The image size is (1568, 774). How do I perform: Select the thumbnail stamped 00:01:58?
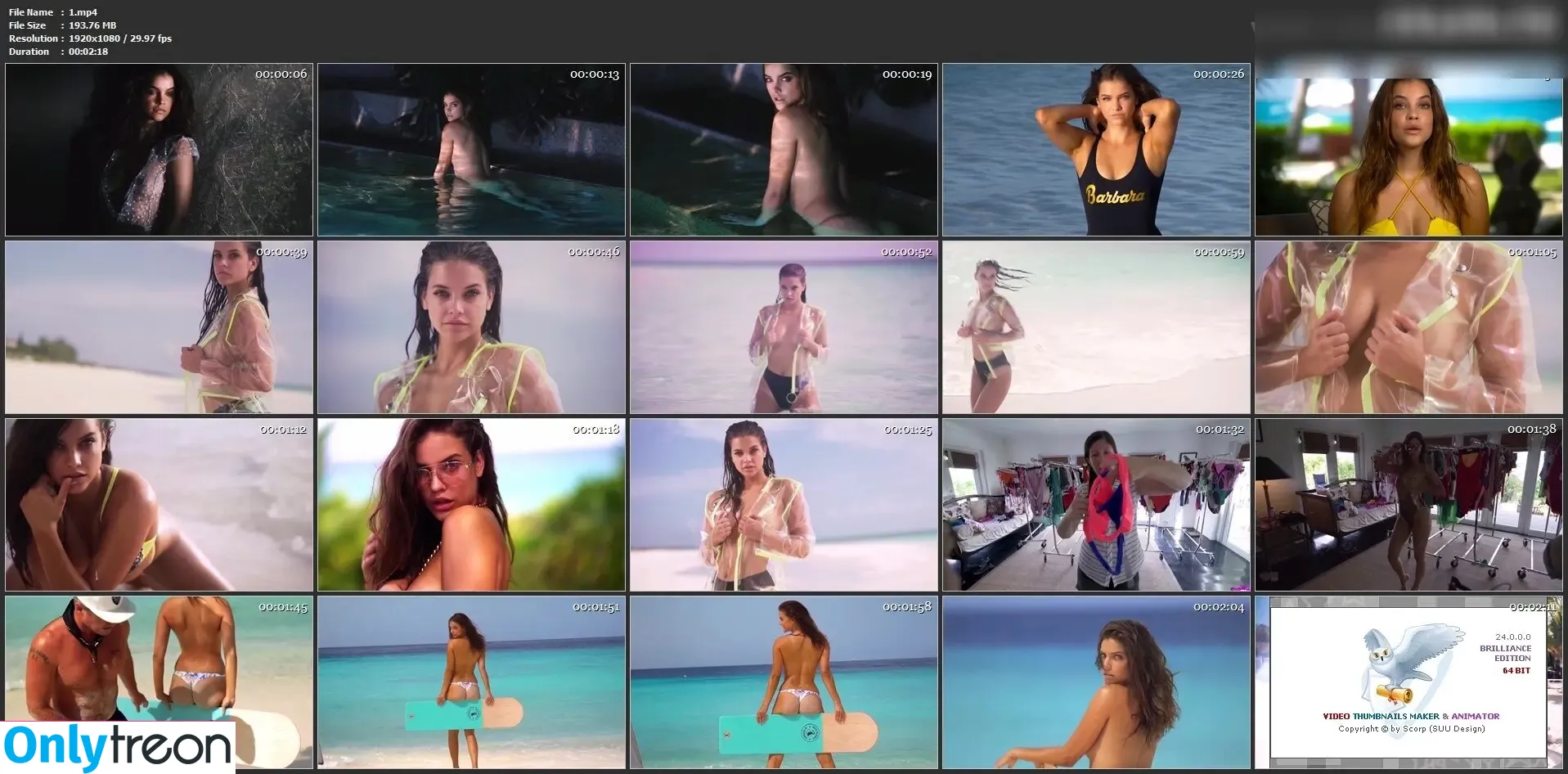[784, 682]
